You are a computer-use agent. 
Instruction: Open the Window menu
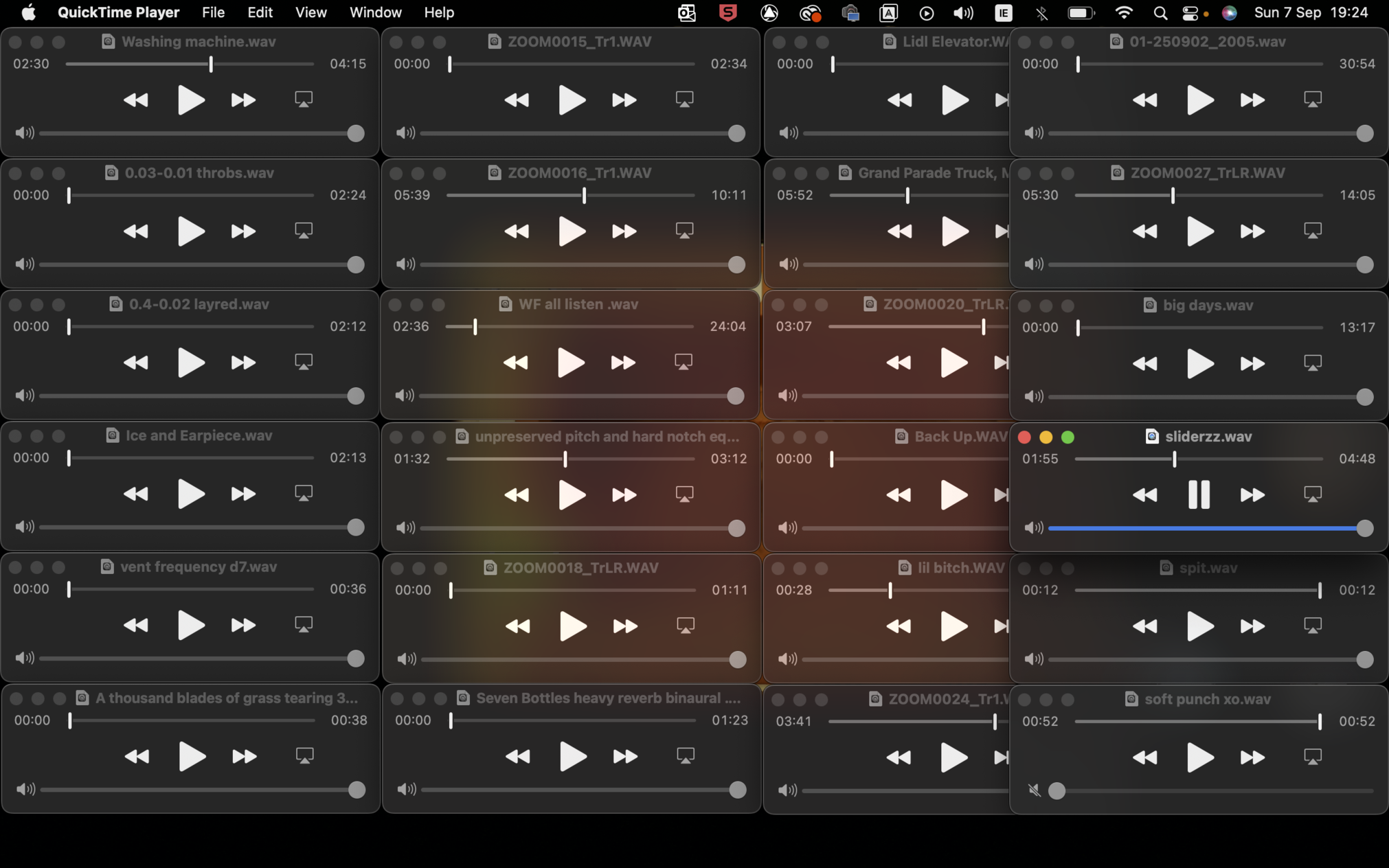click(375, 12)
